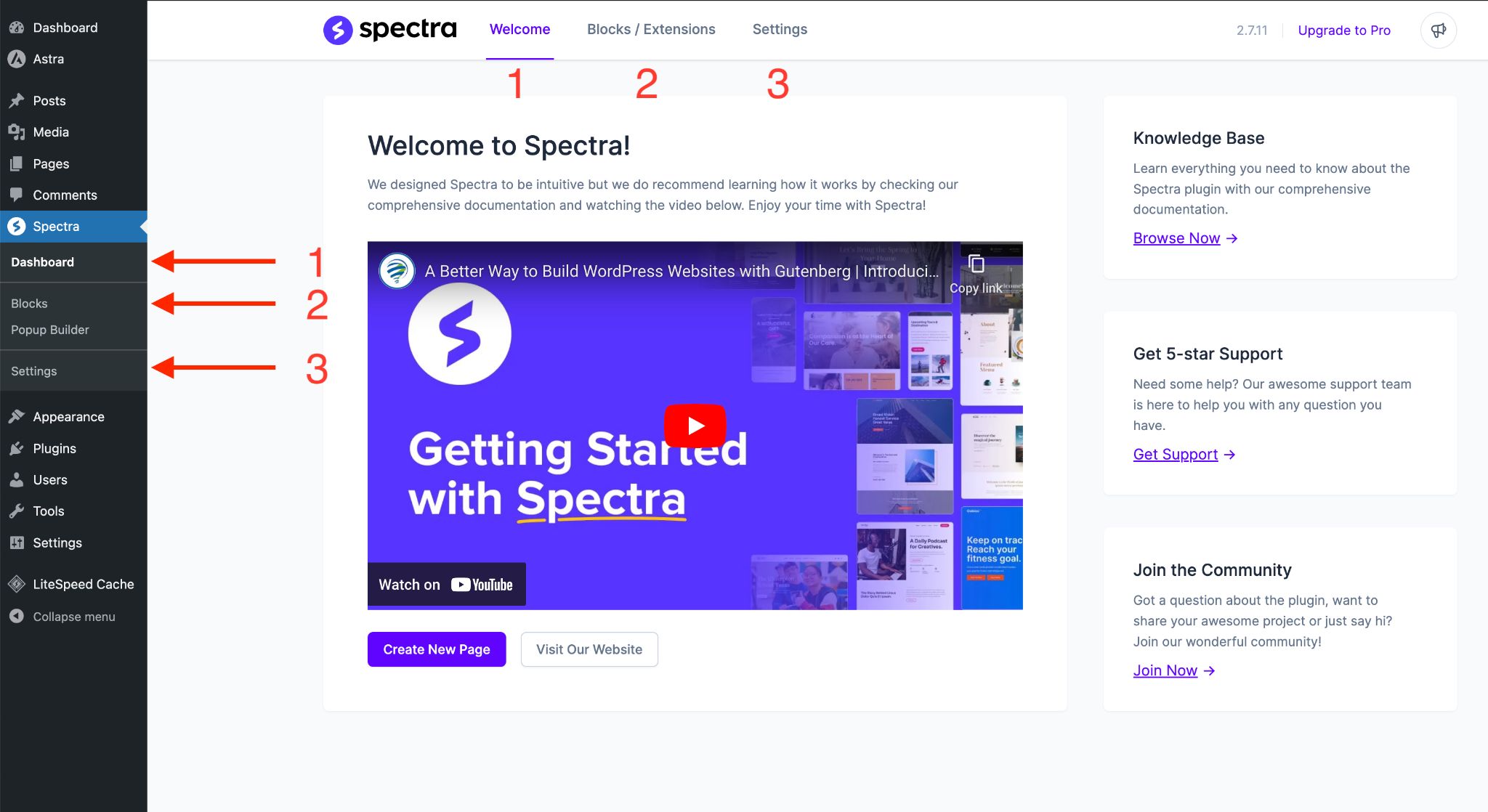Click the play button on intro video

[x=695, y=425]
